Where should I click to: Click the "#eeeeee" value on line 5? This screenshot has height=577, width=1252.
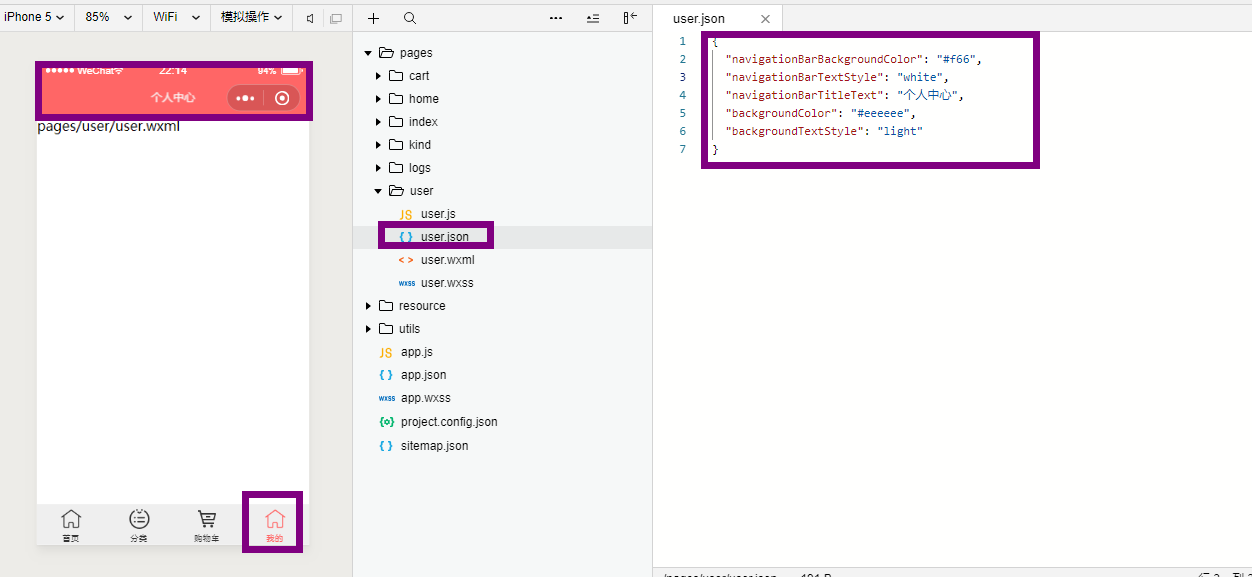click(x=880, y=113)
